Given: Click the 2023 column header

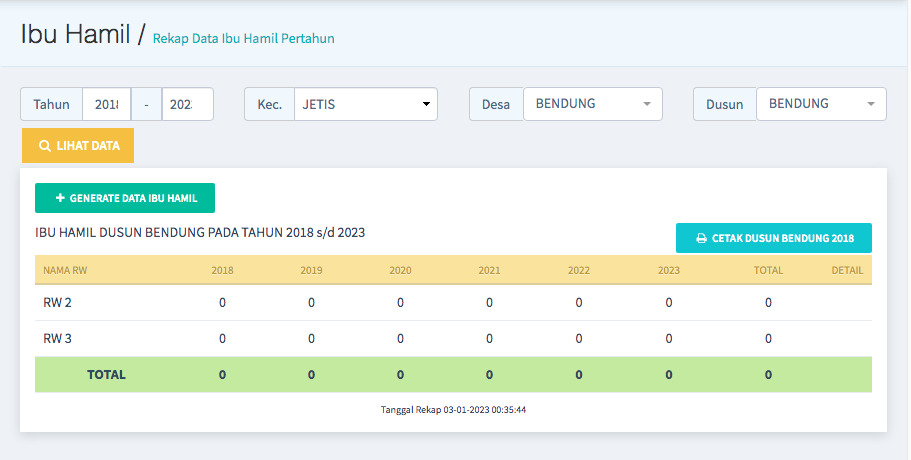Looking at the screenshot, I should pyautogui.click(x=668, y=270).
